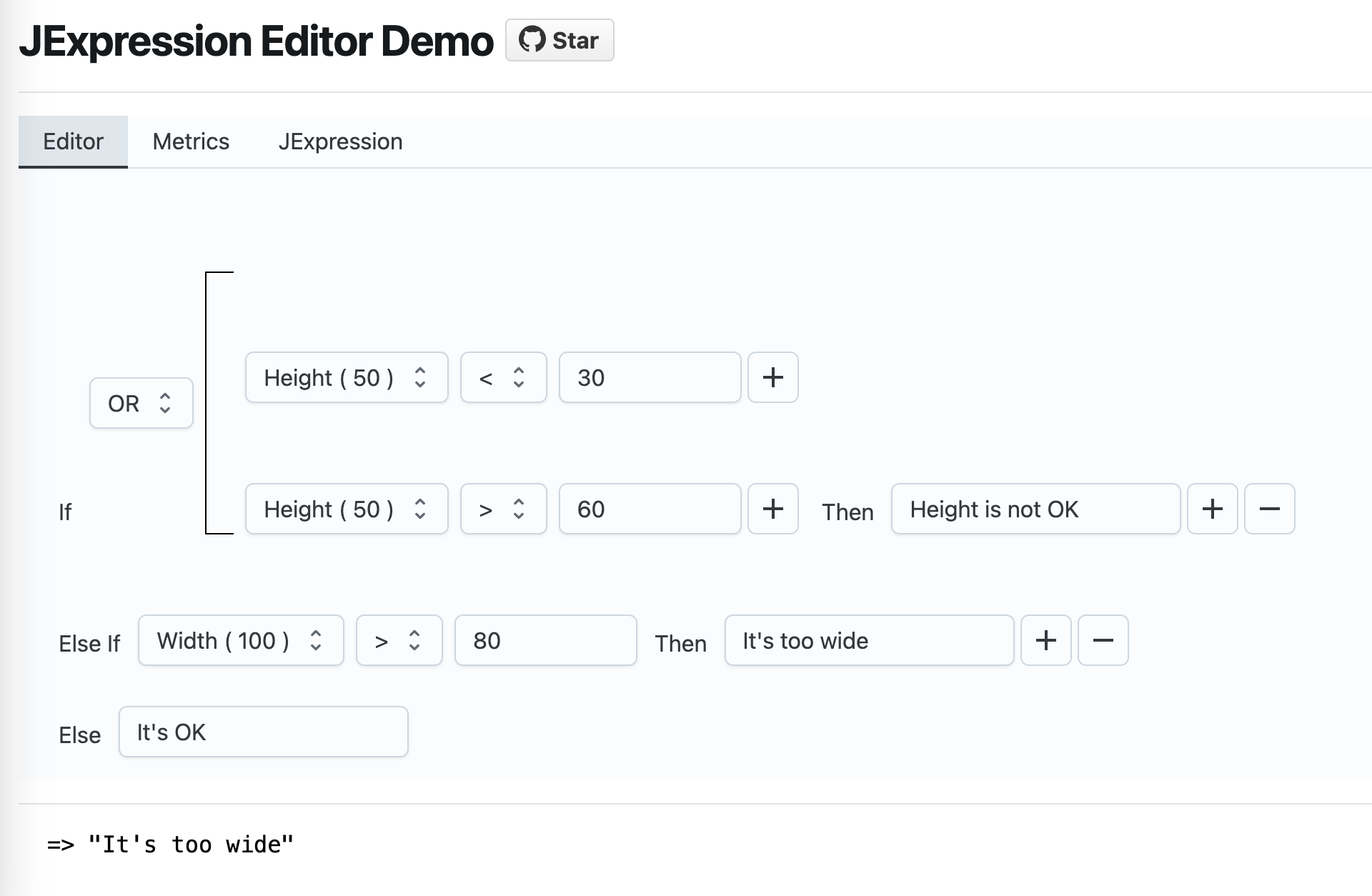Click the Height is not OK field
Viewport: 1372px width, 896px height.
pos(1035,509)
